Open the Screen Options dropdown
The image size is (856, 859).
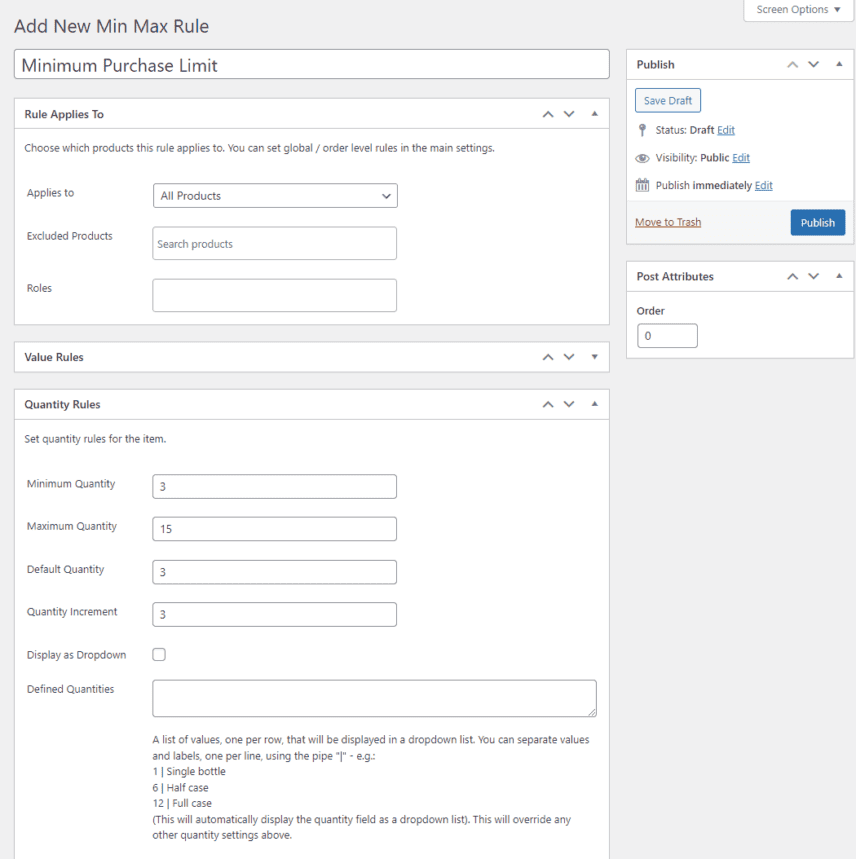pos(797,10)
